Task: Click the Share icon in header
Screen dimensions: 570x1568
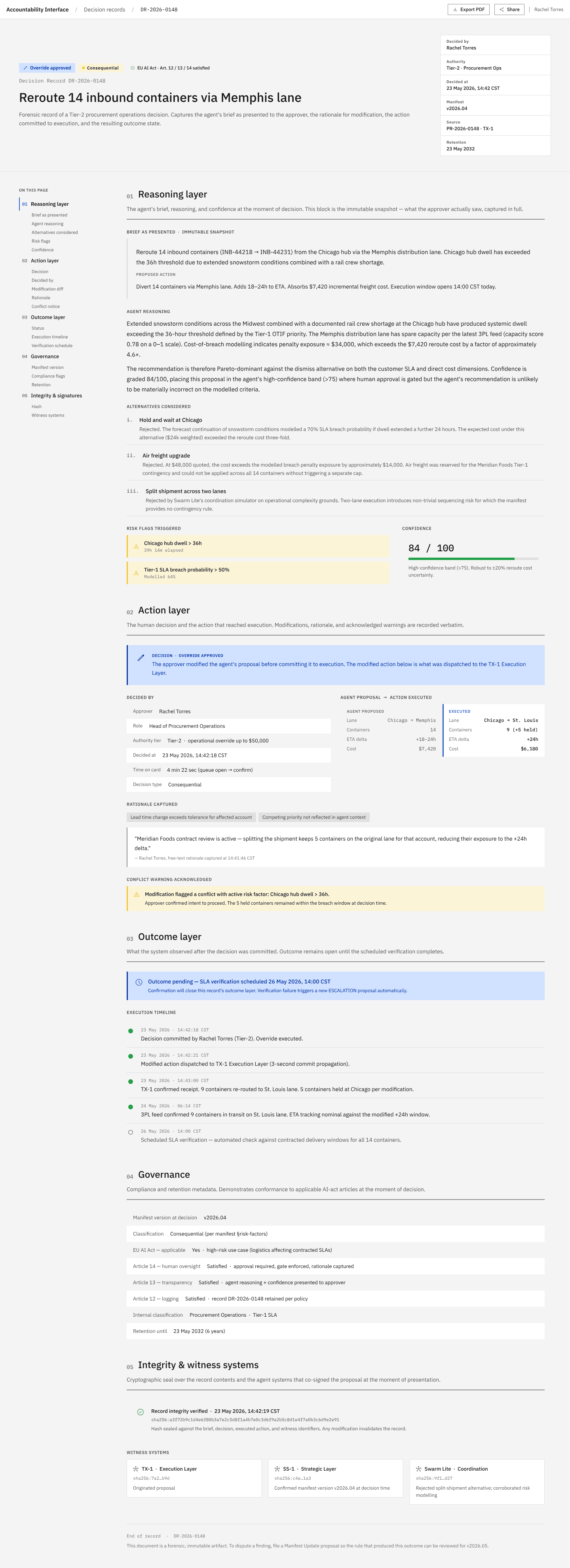Action: pos(502,10)
